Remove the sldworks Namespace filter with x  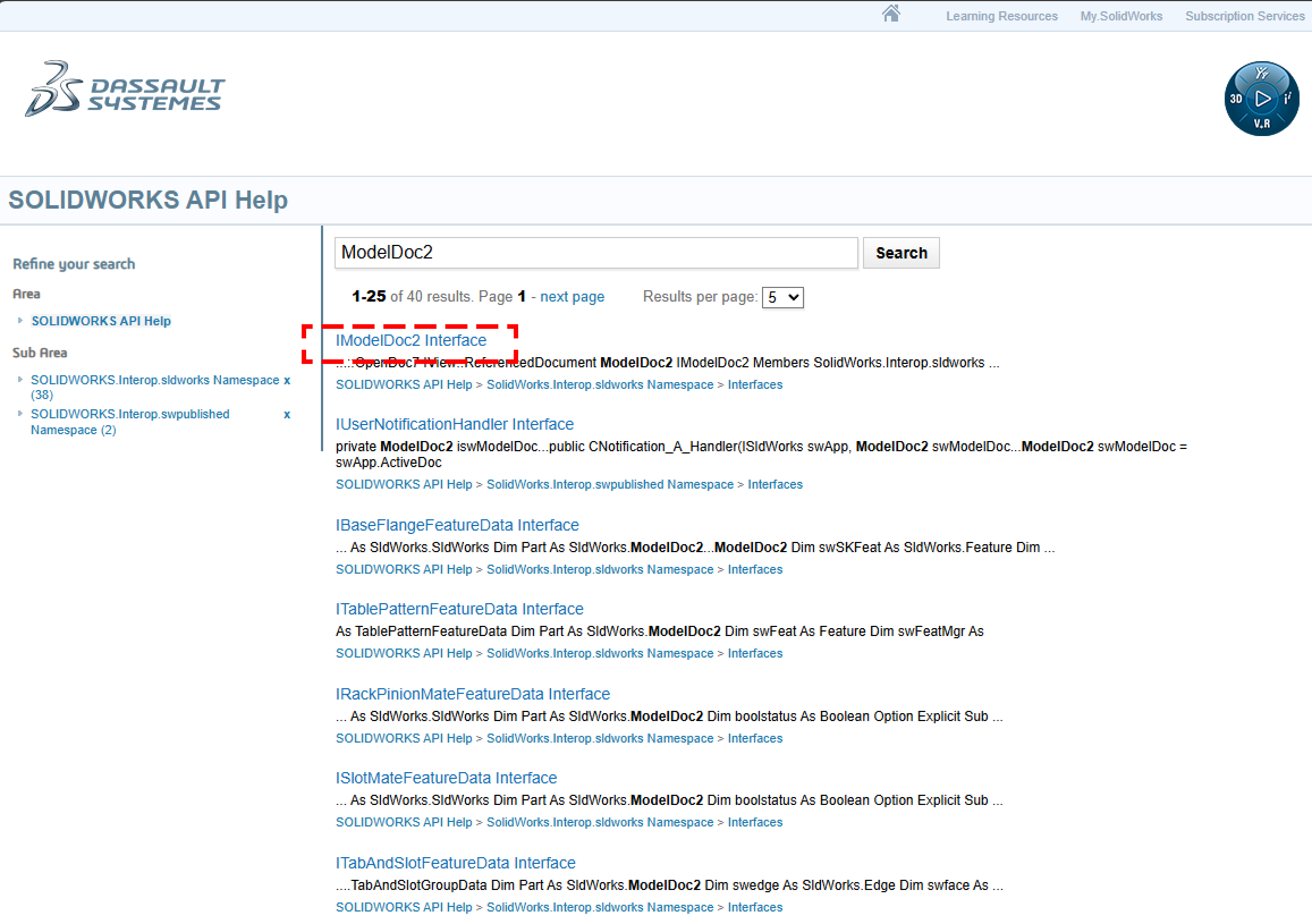(x=287, y=380)
